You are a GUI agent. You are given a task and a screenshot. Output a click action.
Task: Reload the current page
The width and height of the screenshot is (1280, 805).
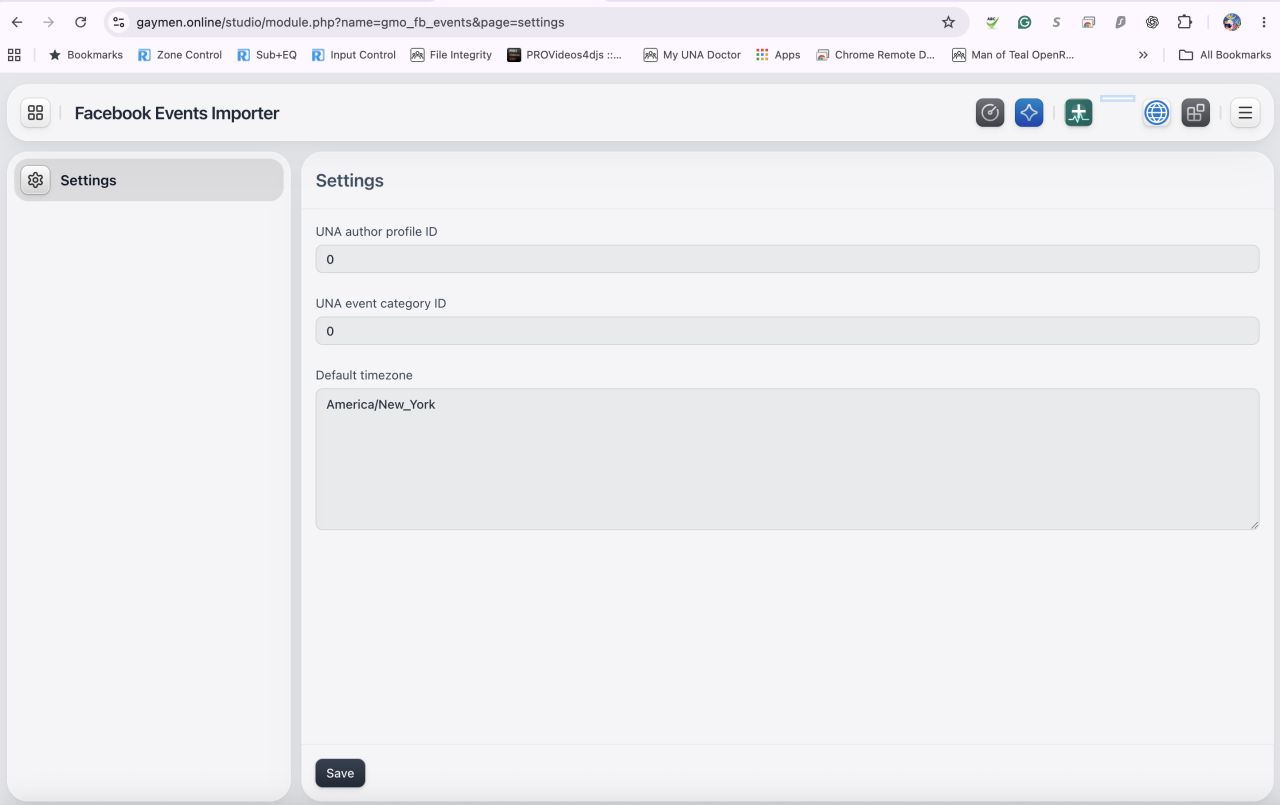point(81,22)
